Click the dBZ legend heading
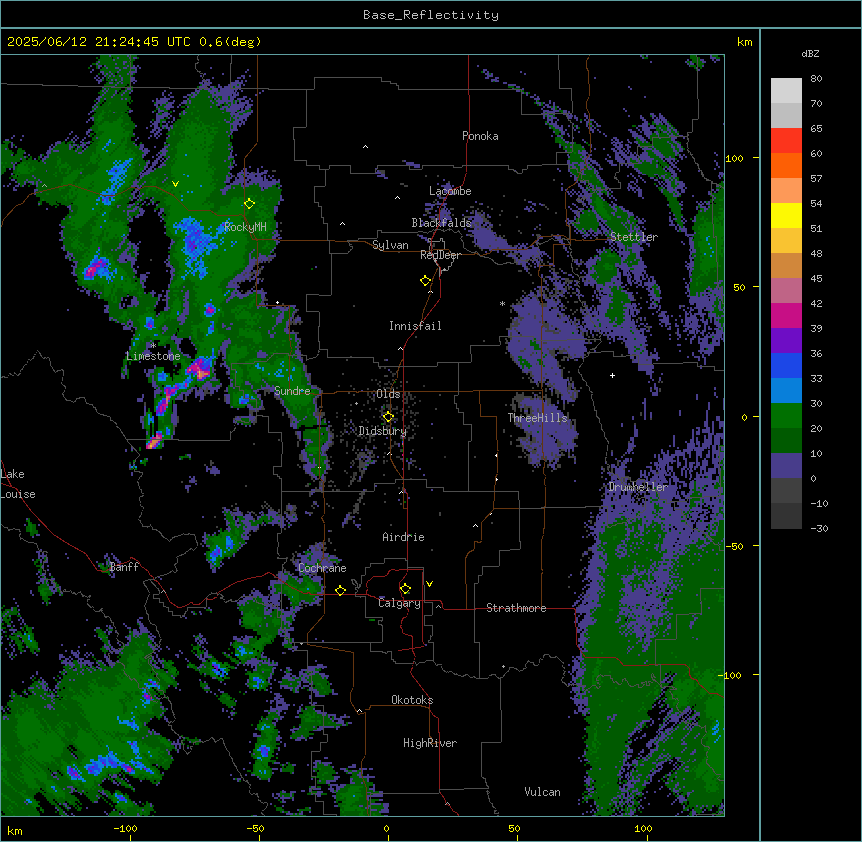Viewport: 862px width, 842px height. click(810, 53)
